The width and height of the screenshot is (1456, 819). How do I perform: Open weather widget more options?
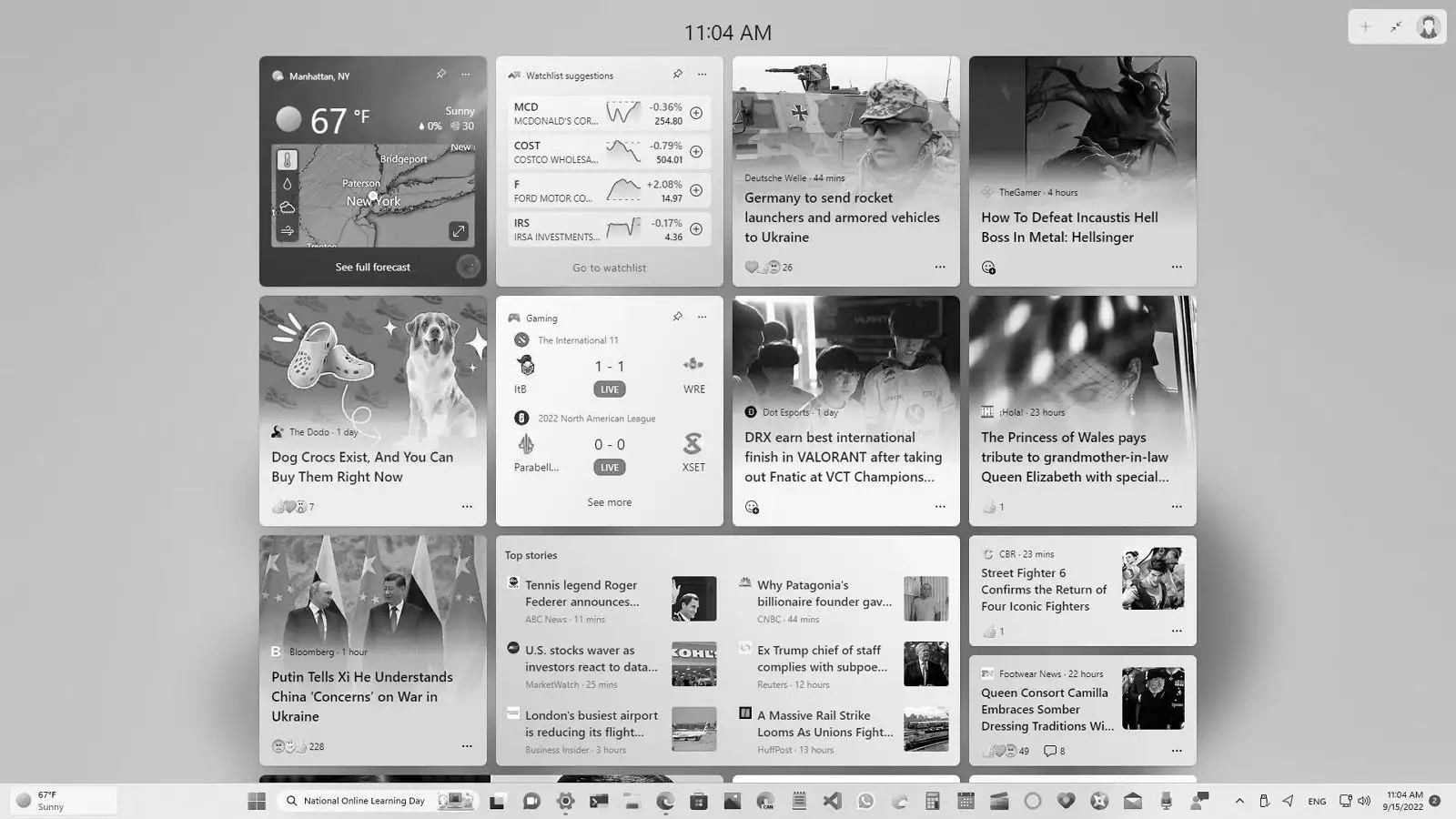[x=466, y=75]
